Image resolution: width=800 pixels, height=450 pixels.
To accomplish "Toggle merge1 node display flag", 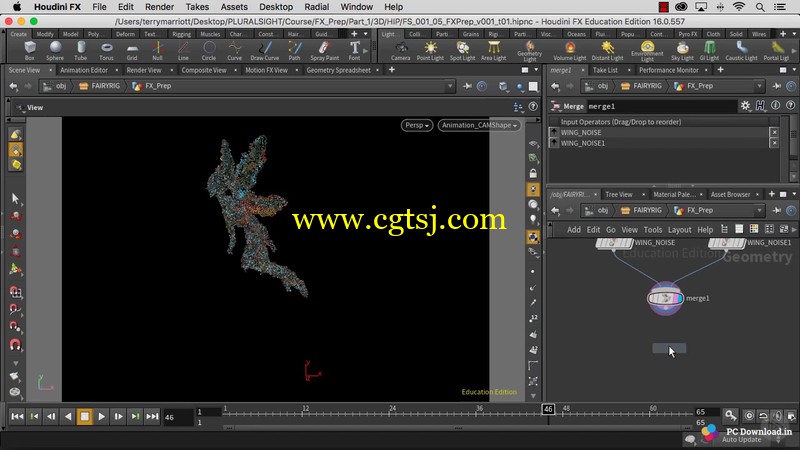I will point(679,298).
